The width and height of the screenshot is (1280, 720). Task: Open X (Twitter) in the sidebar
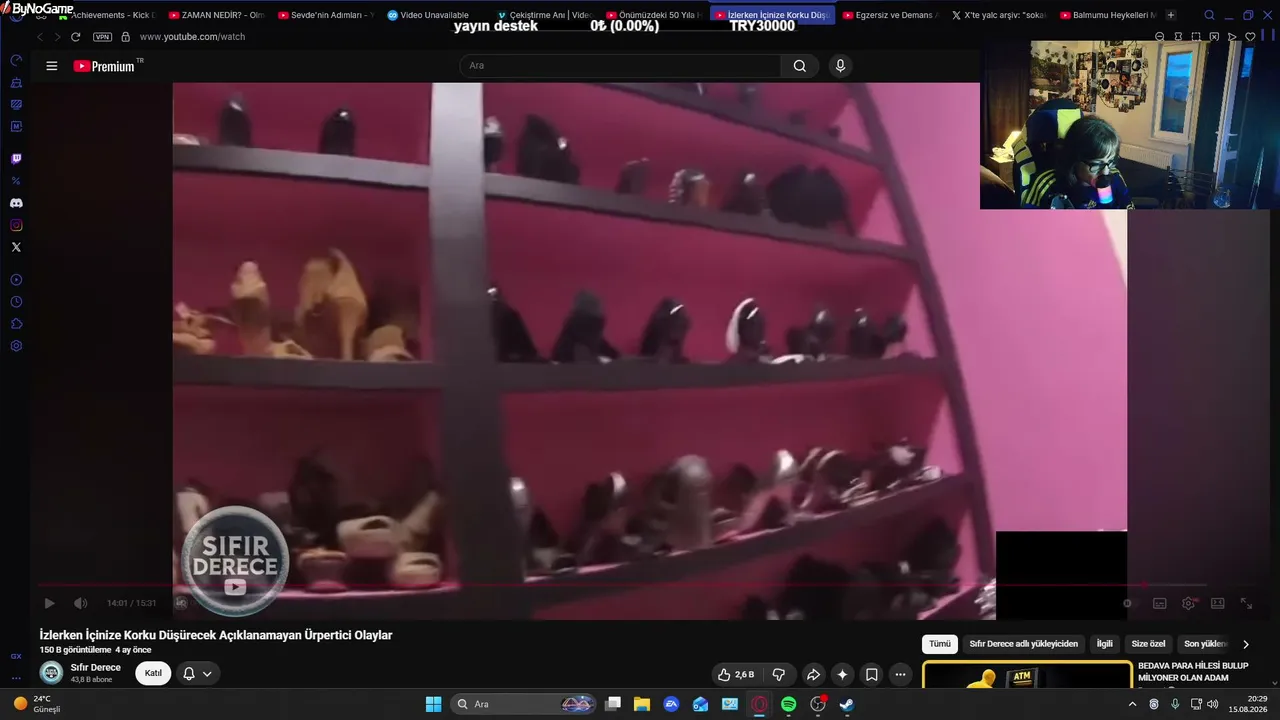click(16, 247)
